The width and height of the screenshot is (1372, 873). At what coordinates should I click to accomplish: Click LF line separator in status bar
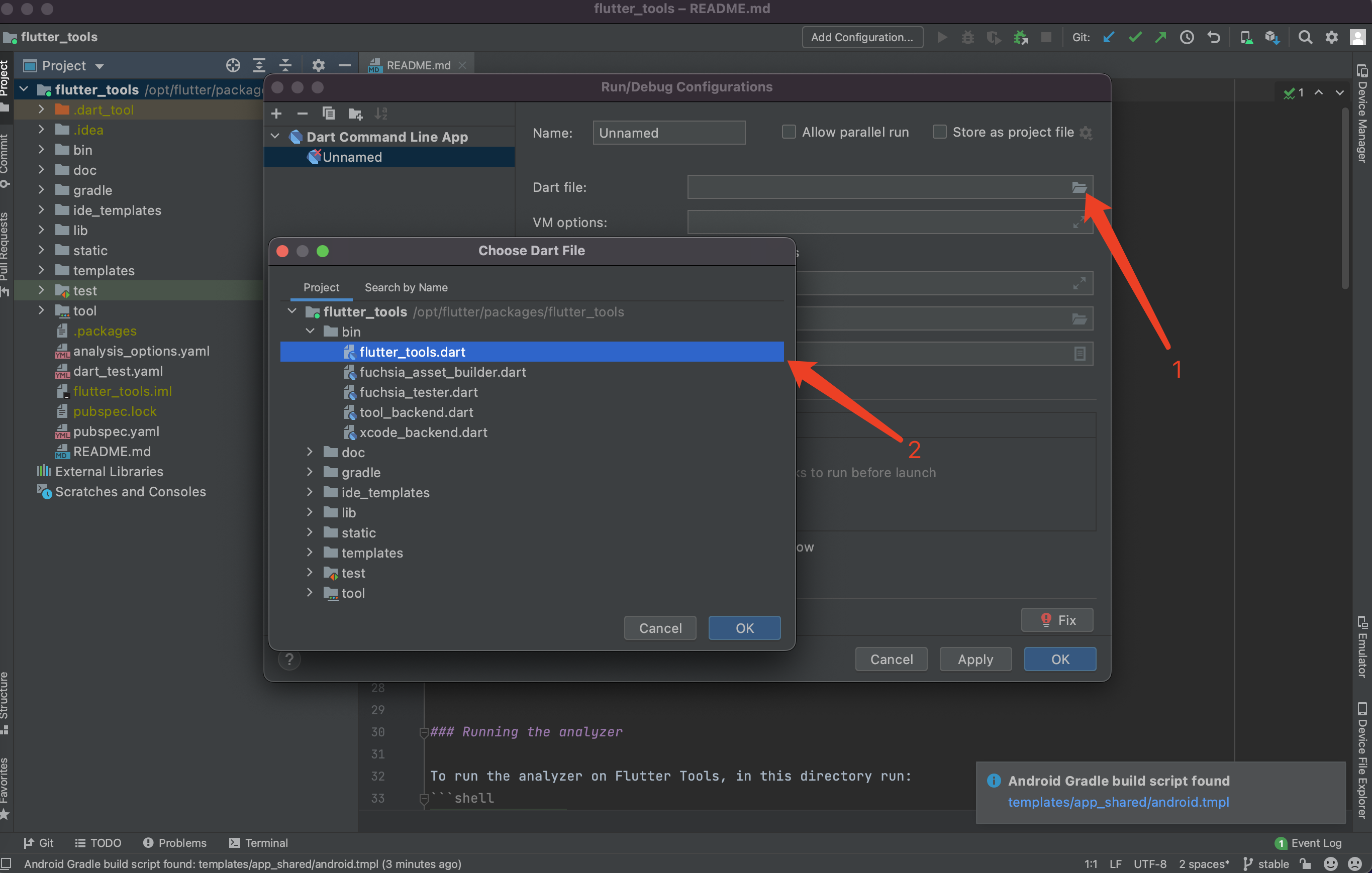click(1116, 864)
